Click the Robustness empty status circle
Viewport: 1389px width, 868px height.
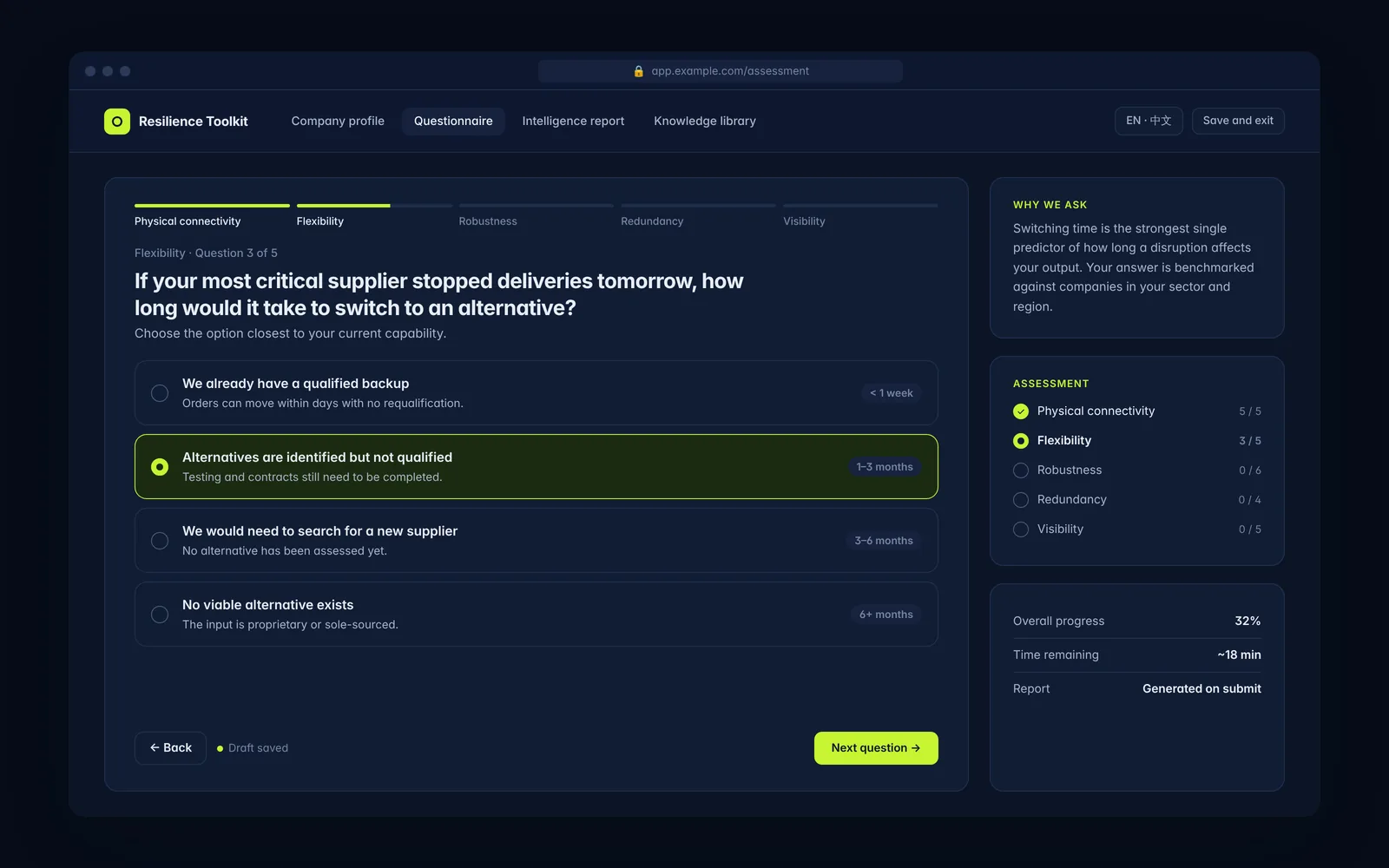(1021, 470)
